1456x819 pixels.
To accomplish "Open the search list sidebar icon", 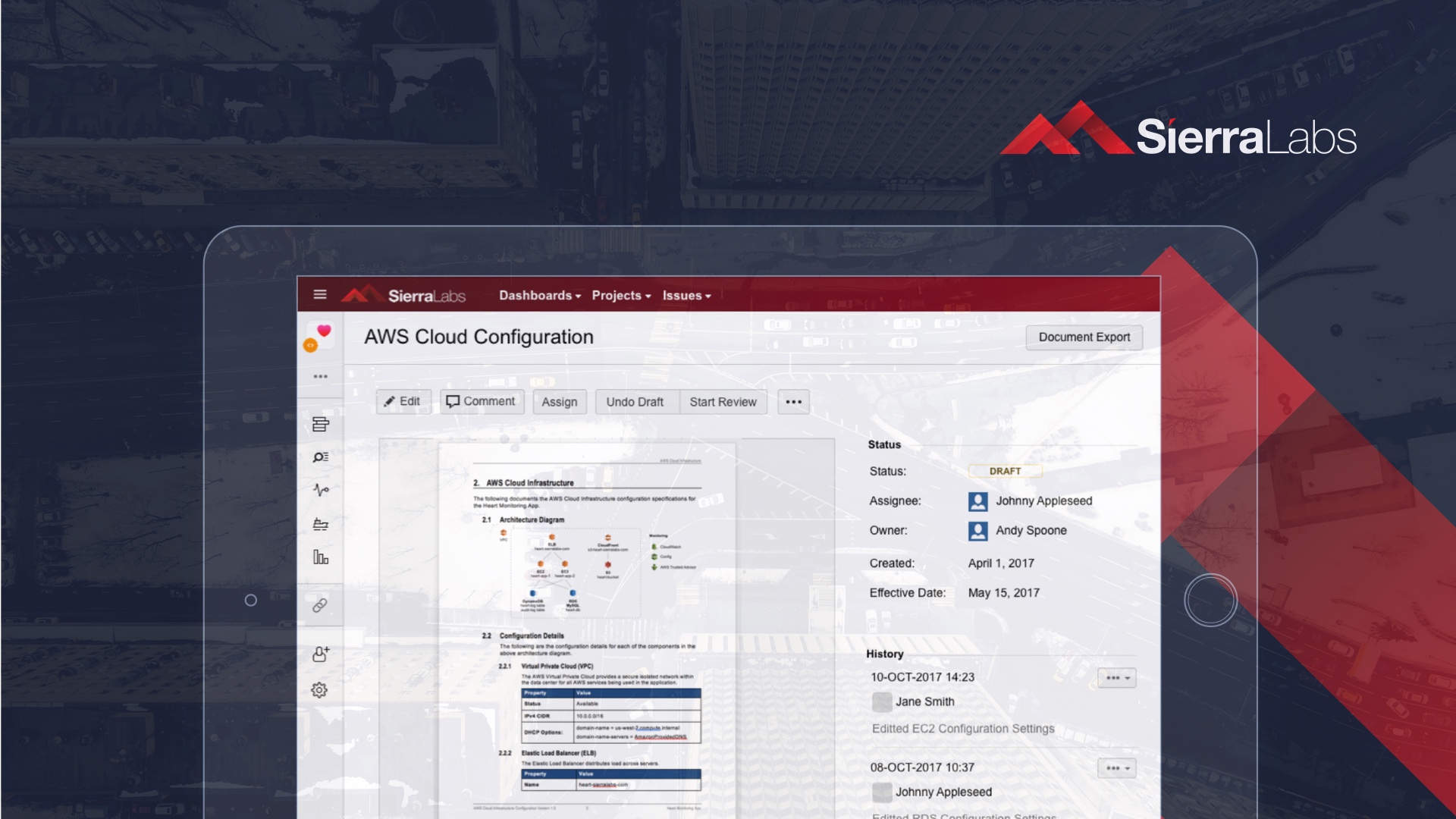I will pyautogui.click(x=321, y=457).
